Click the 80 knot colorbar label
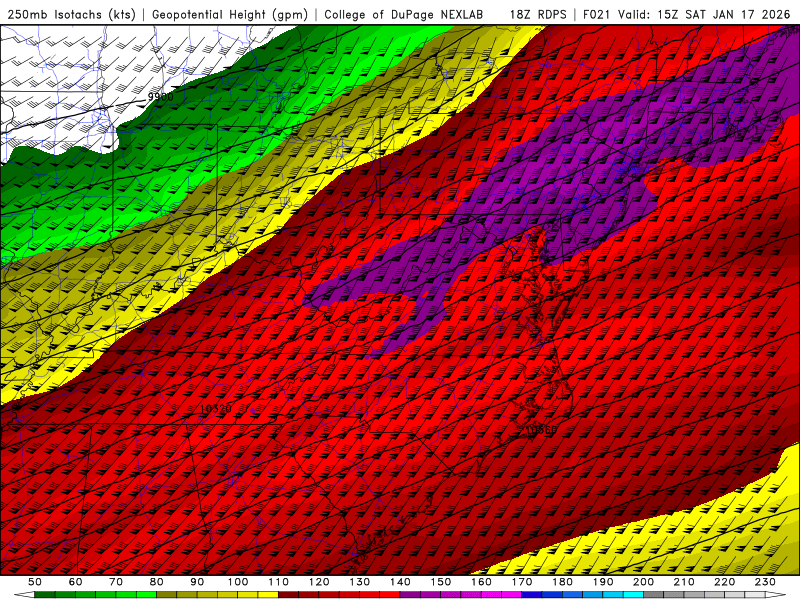This screenshot has height=600, width=800. (157, 582)
